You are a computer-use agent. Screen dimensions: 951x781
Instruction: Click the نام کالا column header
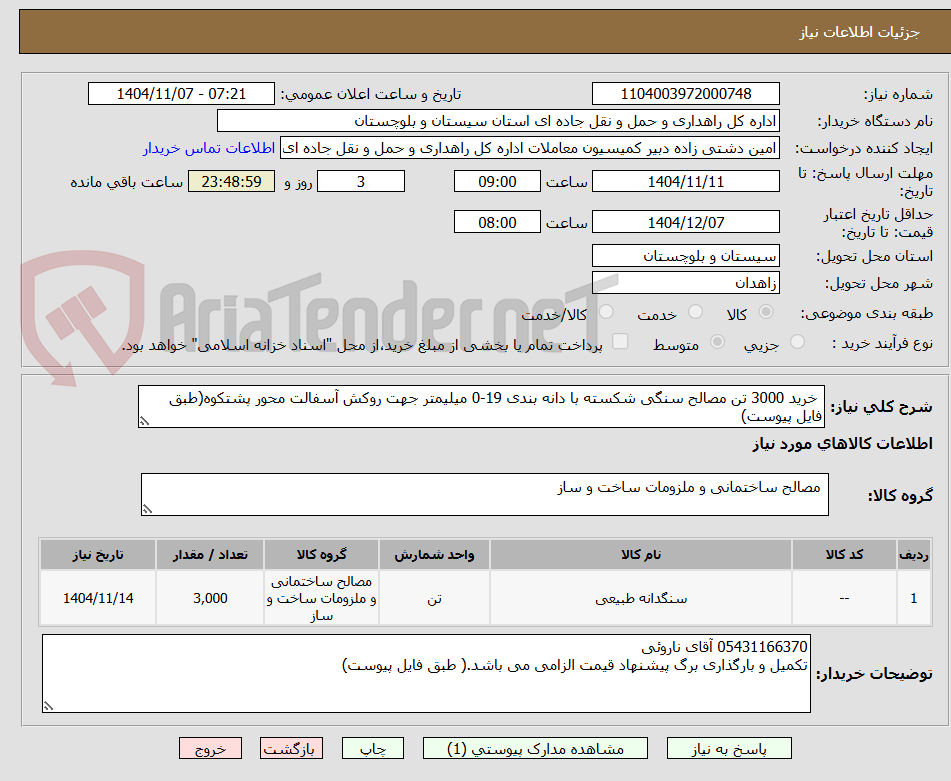tap(640, 555)
